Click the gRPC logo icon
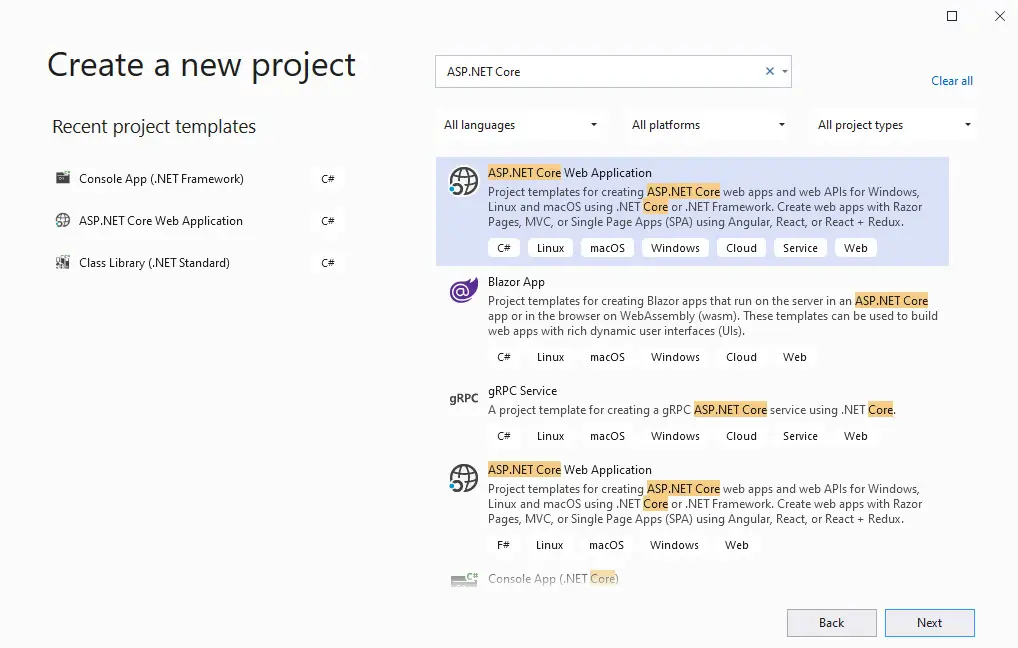 coord(464,398)
